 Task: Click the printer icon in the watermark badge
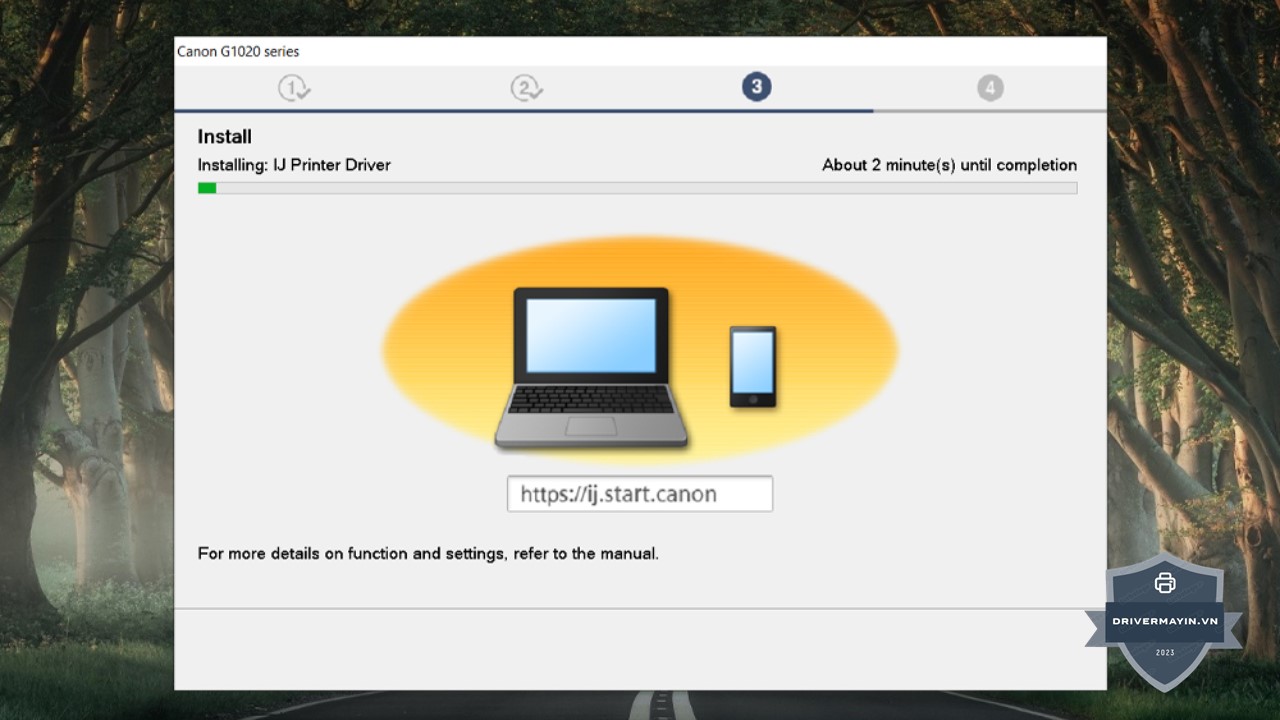[1164, 583]
